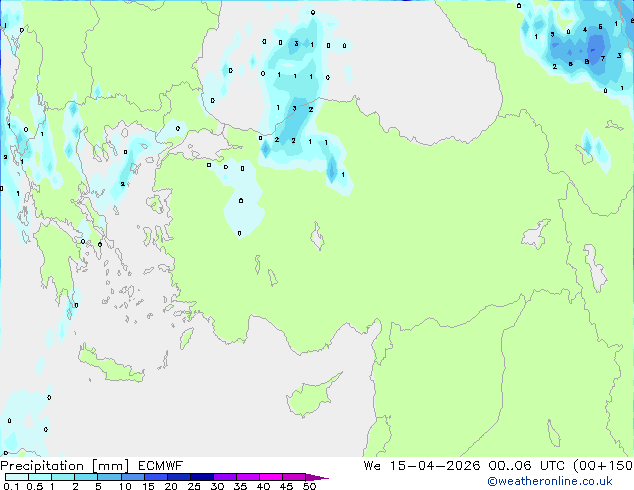
Task: Pick the 0.1–0.5 mm legend swatch
Action: [17, 477]
